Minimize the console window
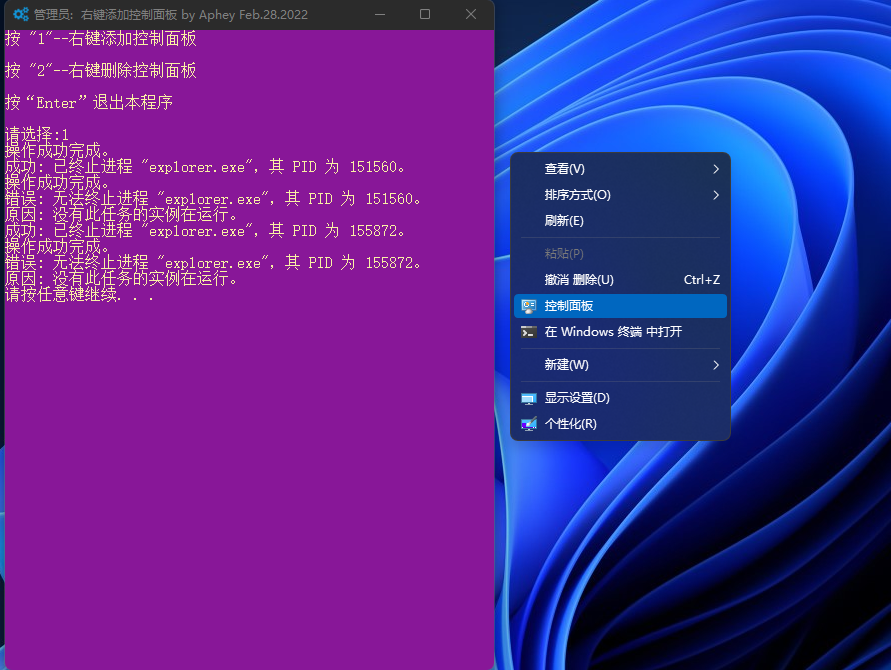 (x=379, y=15)
